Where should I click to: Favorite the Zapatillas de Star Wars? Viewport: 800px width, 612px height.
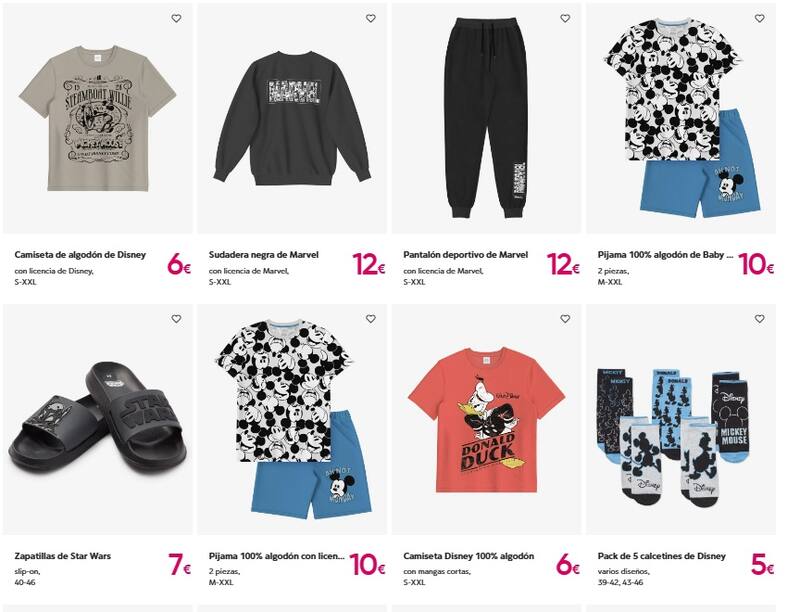pyautogui.click(x=176, y=319)
